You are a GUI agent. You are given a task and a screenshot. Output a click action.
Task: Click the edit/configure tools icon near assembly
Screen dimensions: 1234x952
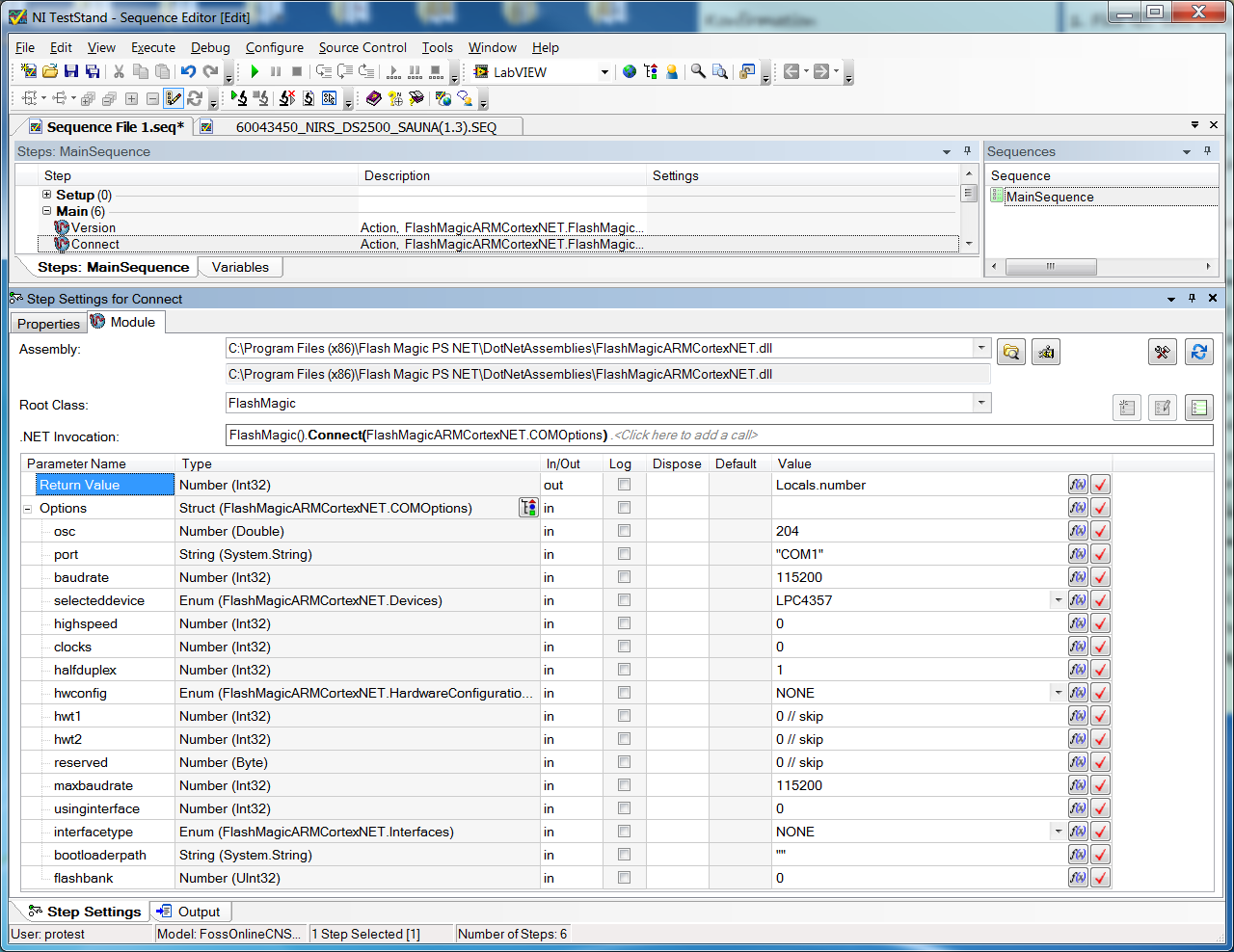click(x=1163, y=353)
